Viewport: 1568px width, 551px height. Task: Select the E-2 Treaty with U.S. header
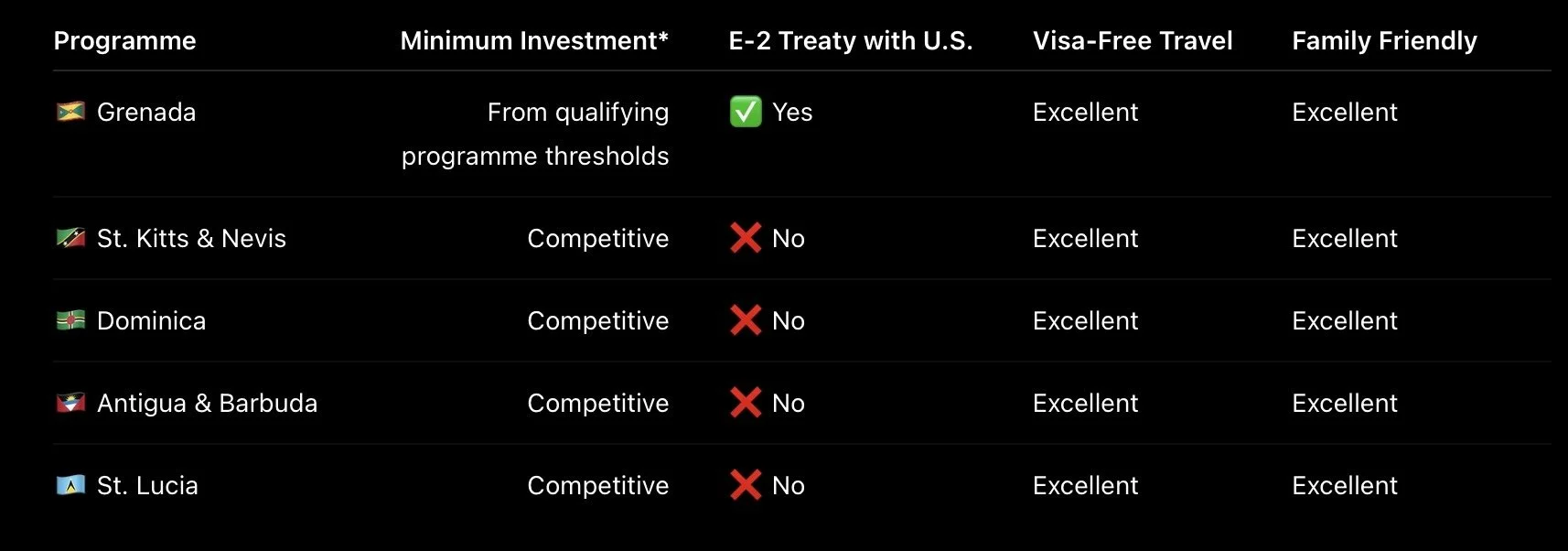tap(851, 41)
